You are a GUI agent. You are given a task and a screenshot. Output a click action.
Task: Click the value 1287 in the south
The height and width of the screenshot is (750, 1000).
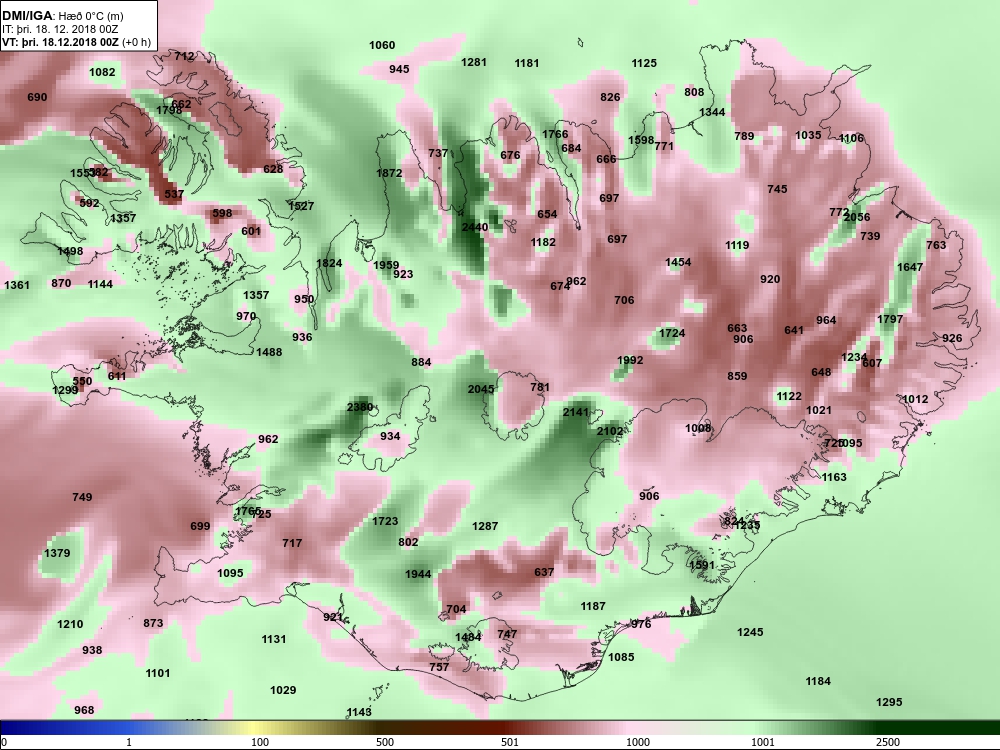(x=485, y=526)
